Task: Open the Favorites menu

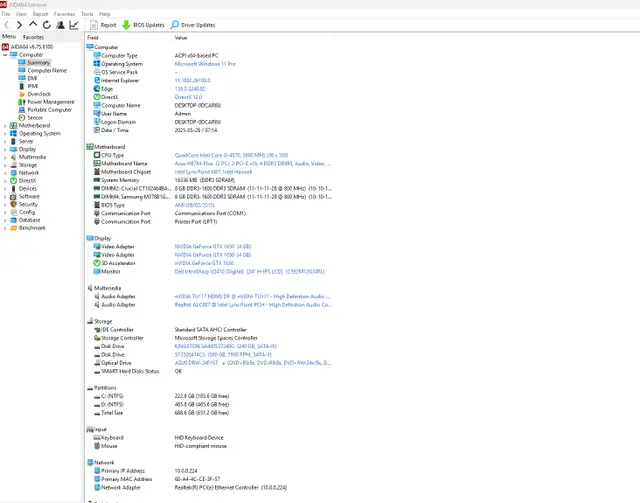Action: [64, 14]
